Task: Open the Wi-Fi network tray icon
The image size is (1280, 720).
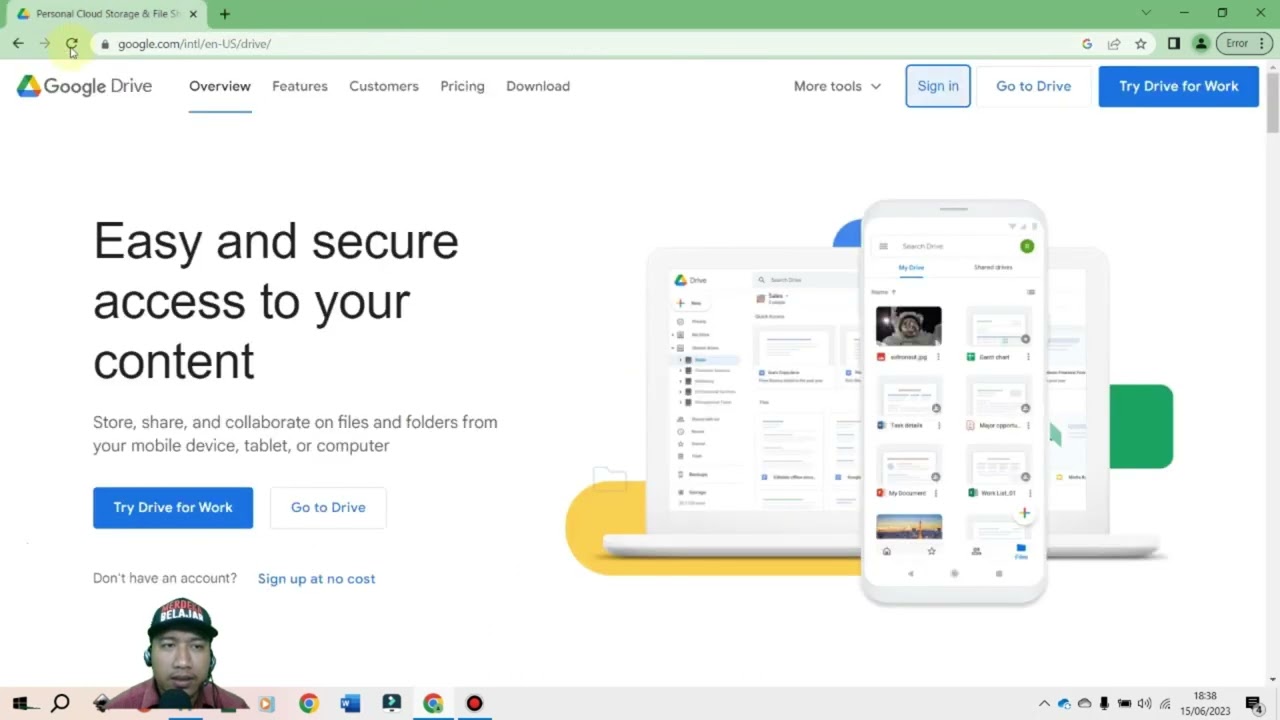Action: [x=1164, y=704]
